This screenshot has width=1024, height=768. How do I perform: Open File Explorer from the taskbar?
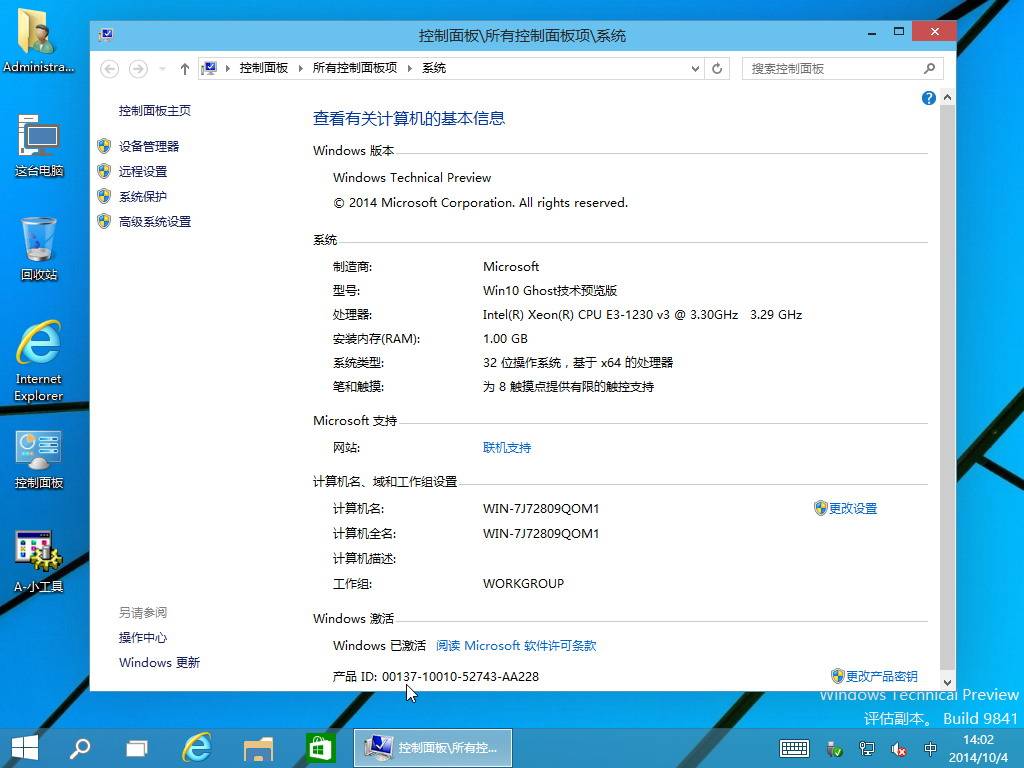pos(258,749)
